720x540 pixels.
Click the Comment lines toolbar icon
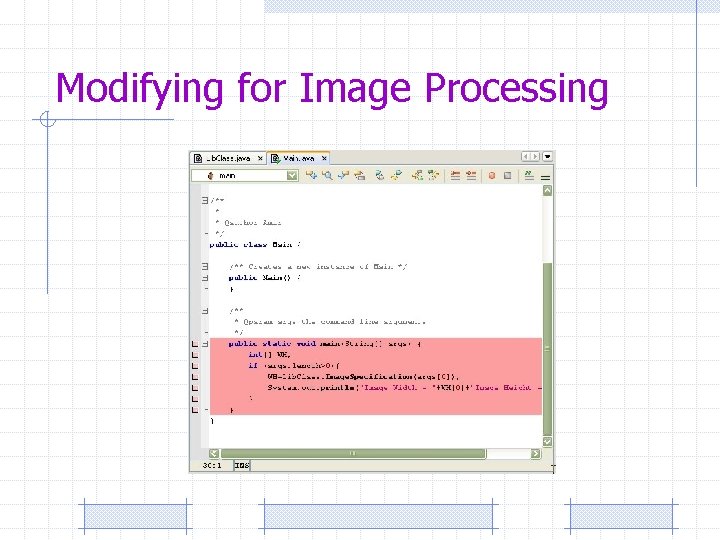(x=529, y=175)
